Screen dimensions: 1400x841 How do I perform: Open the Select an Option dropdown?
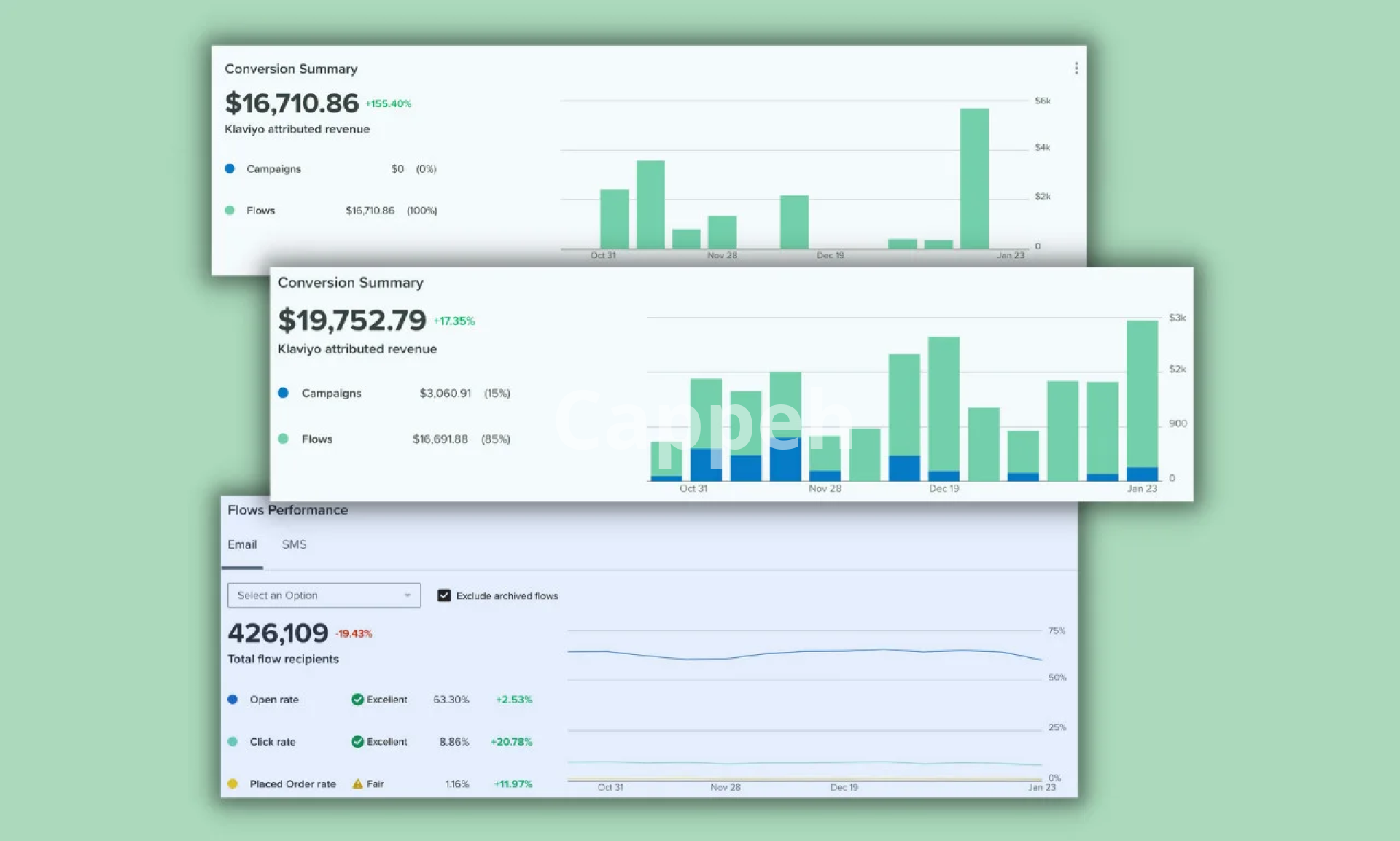click(323, 595)
